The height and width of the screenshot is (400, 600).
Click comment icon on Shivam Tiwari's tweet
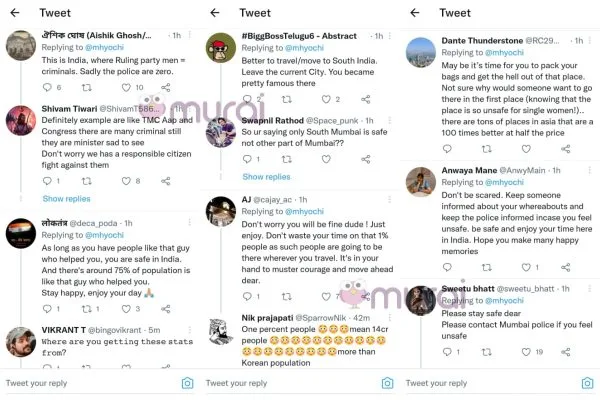pos(49,182)
